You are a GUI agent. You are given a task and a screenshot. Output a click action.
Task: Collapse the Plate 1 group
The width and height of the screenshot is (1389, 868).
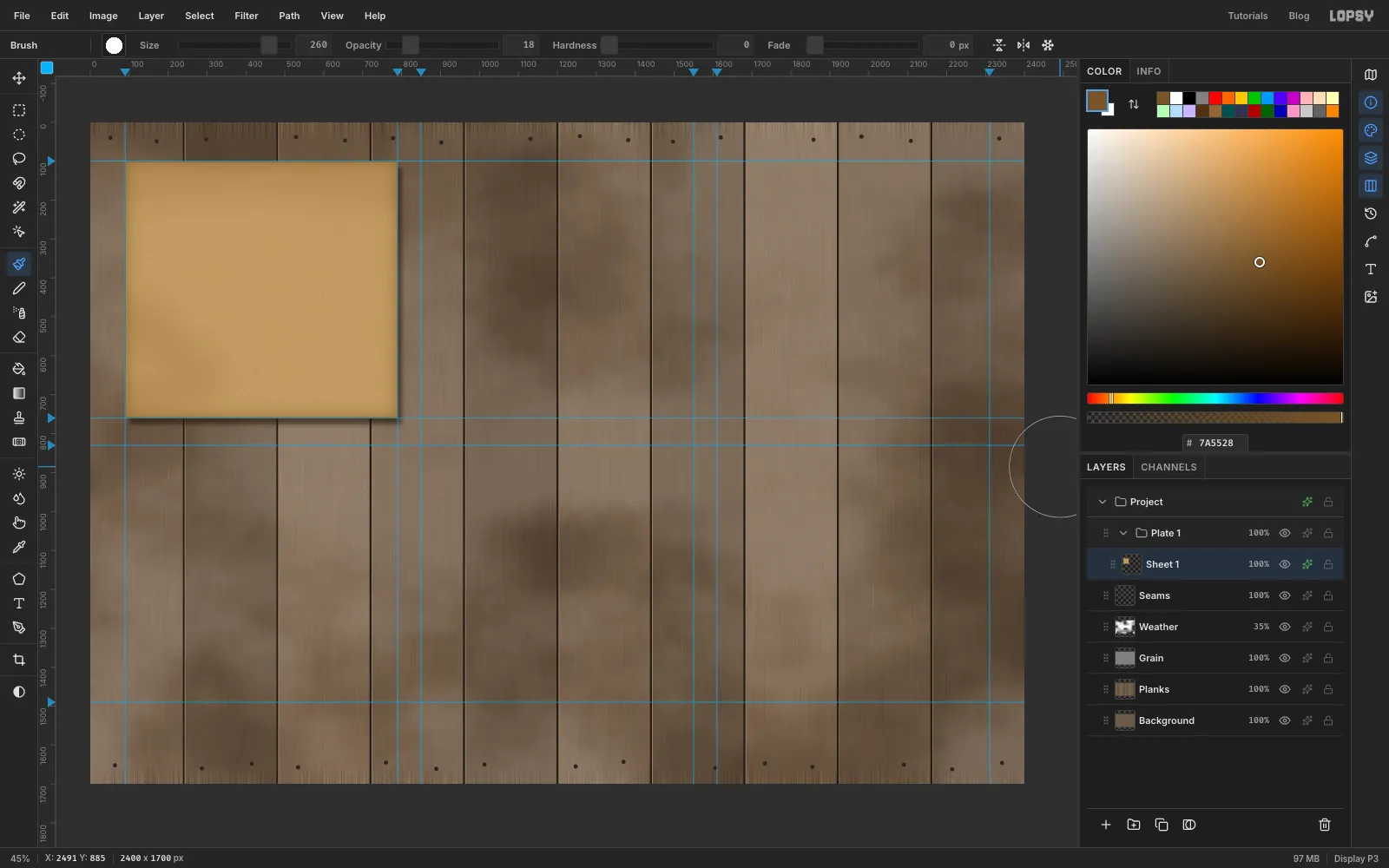pos(1123,533)
